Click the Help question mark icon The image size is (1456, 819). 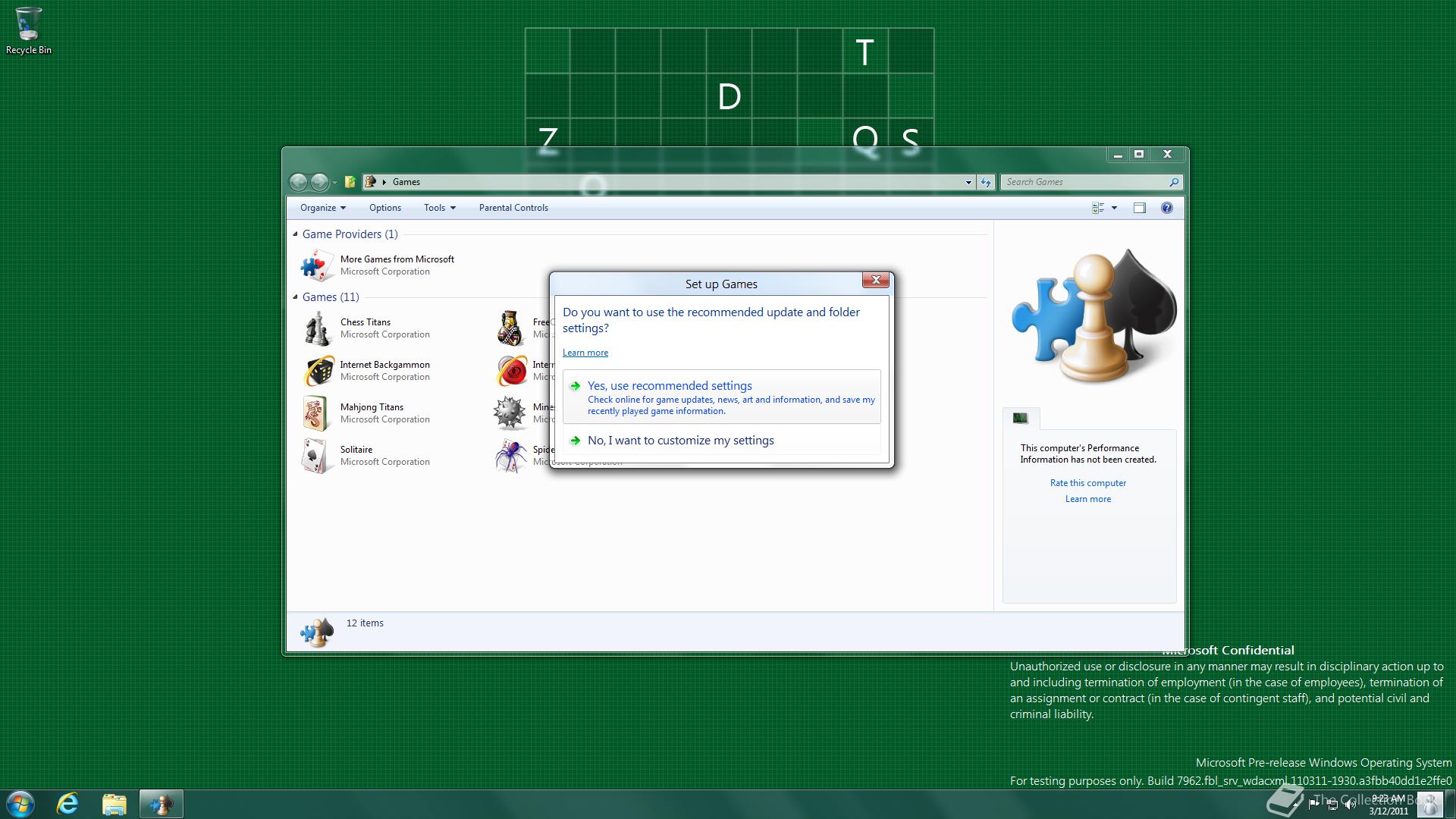(1166, 208)
